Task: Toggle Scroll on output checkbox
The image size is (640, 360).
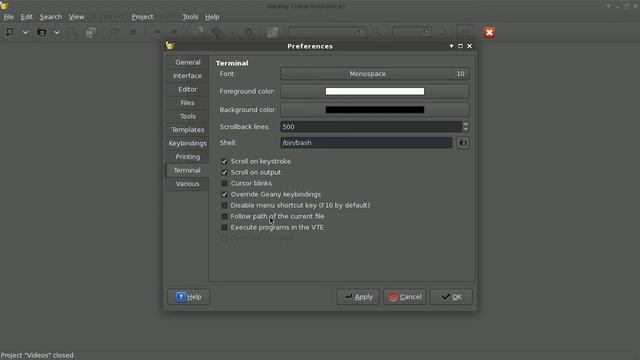Action: 224,172
